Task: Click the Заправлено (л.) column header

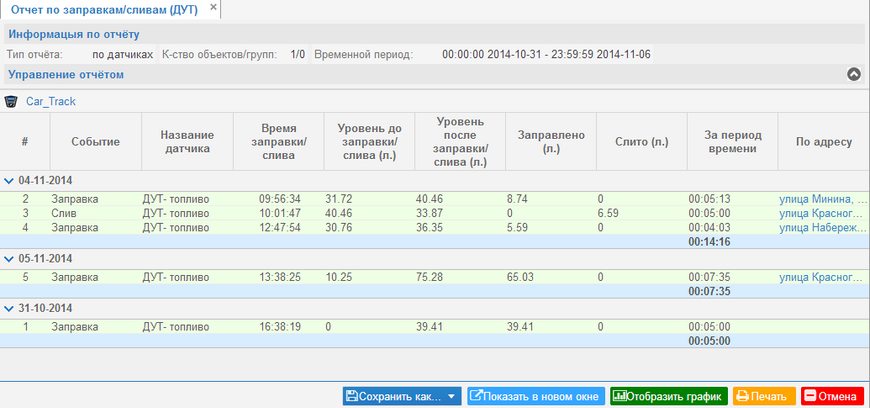Action: pos(551,142)
